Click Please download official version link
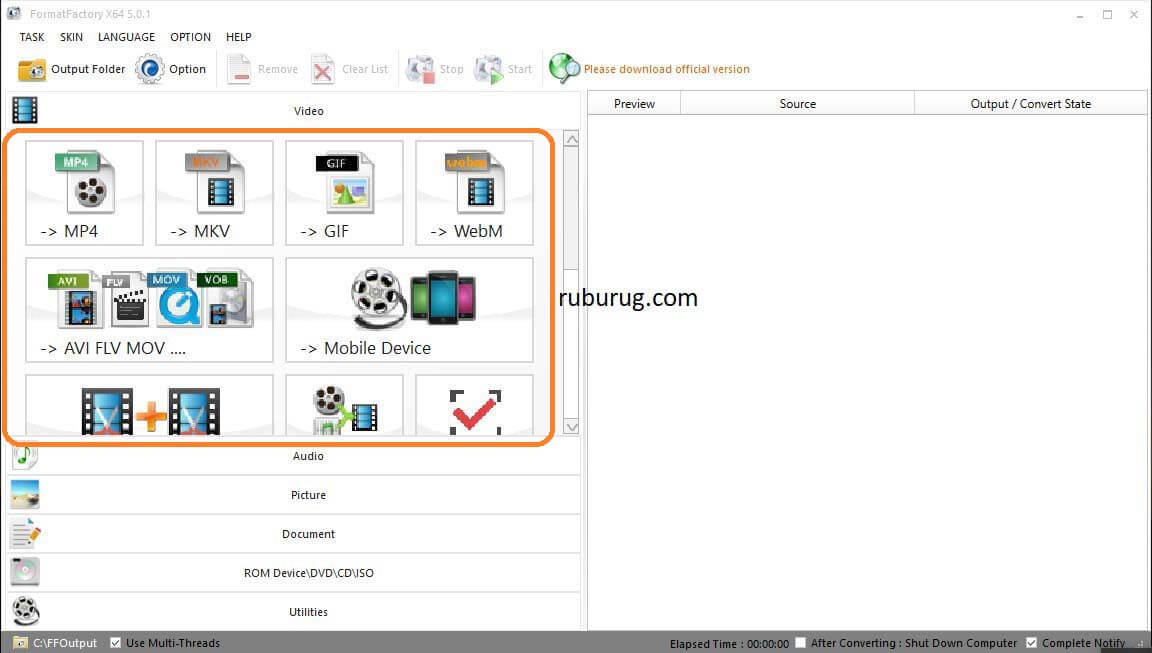This screenshot has height=653, width=1152. click(666, 69)
